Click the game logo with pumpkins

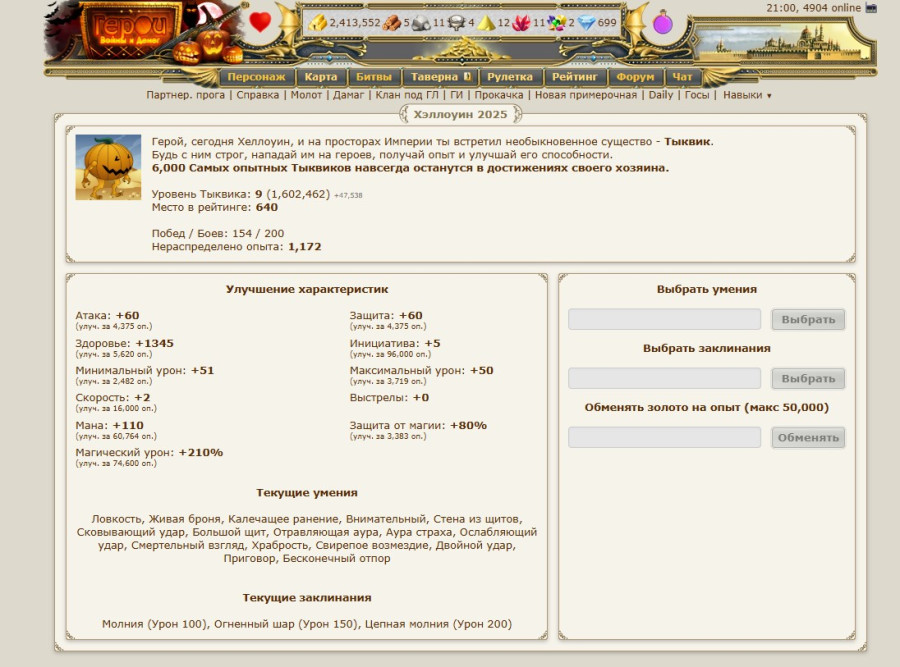pos(125,32)
